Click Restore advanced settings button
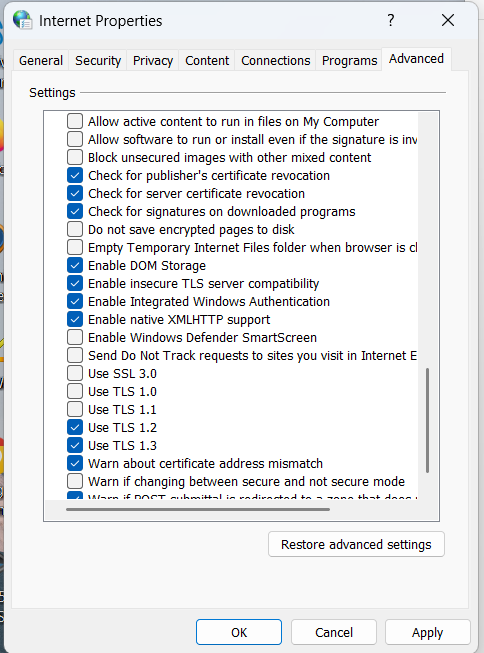This screenshot has width=484, height=653. [x=356, y=544]
